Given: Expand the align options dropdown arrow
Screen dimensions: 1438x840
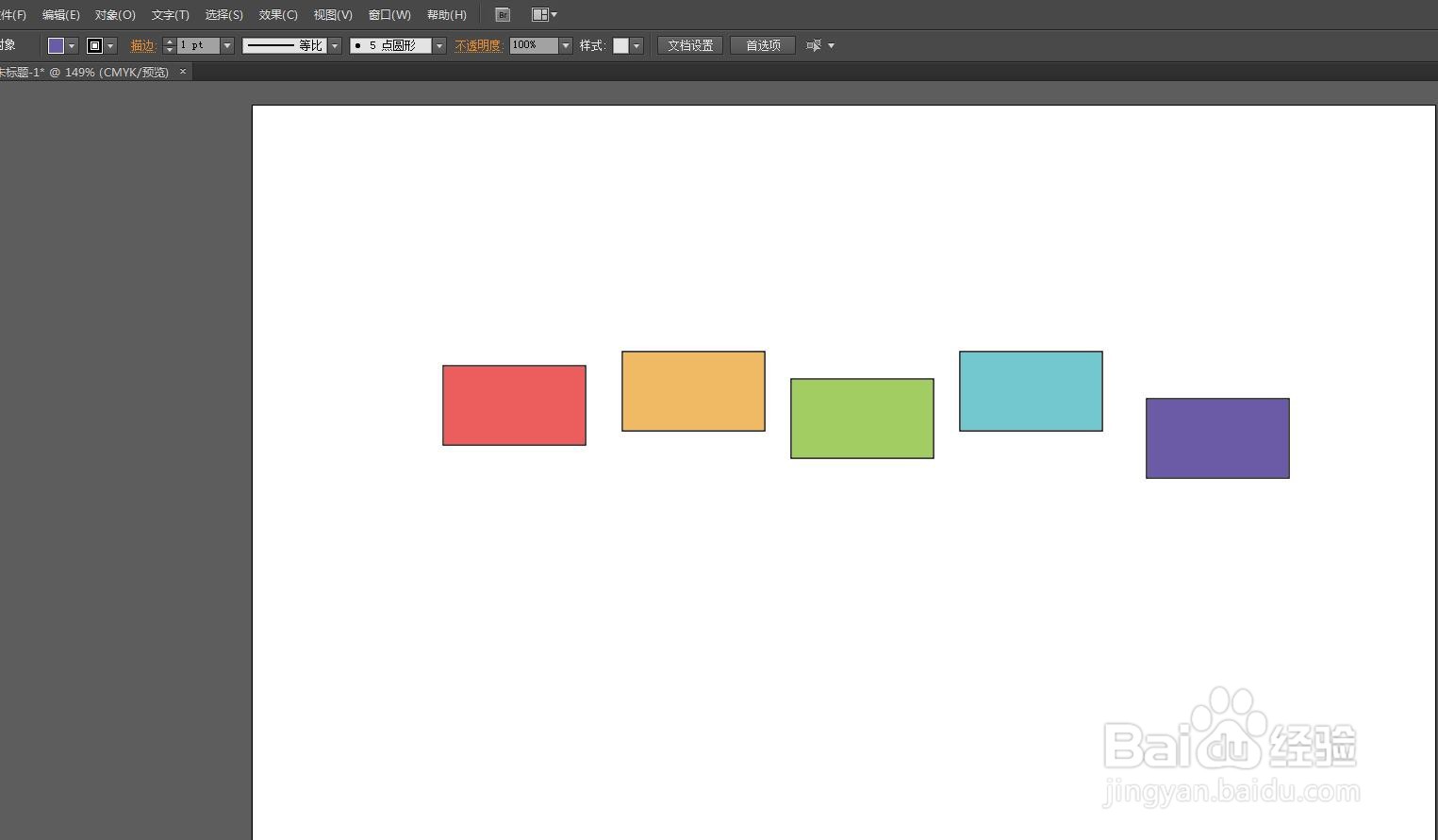Looking at the screenshot, I should click(x=831, y=45).
